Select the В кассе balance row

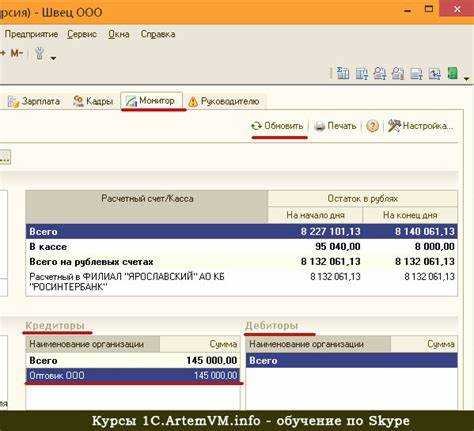[x=241, y=247]
